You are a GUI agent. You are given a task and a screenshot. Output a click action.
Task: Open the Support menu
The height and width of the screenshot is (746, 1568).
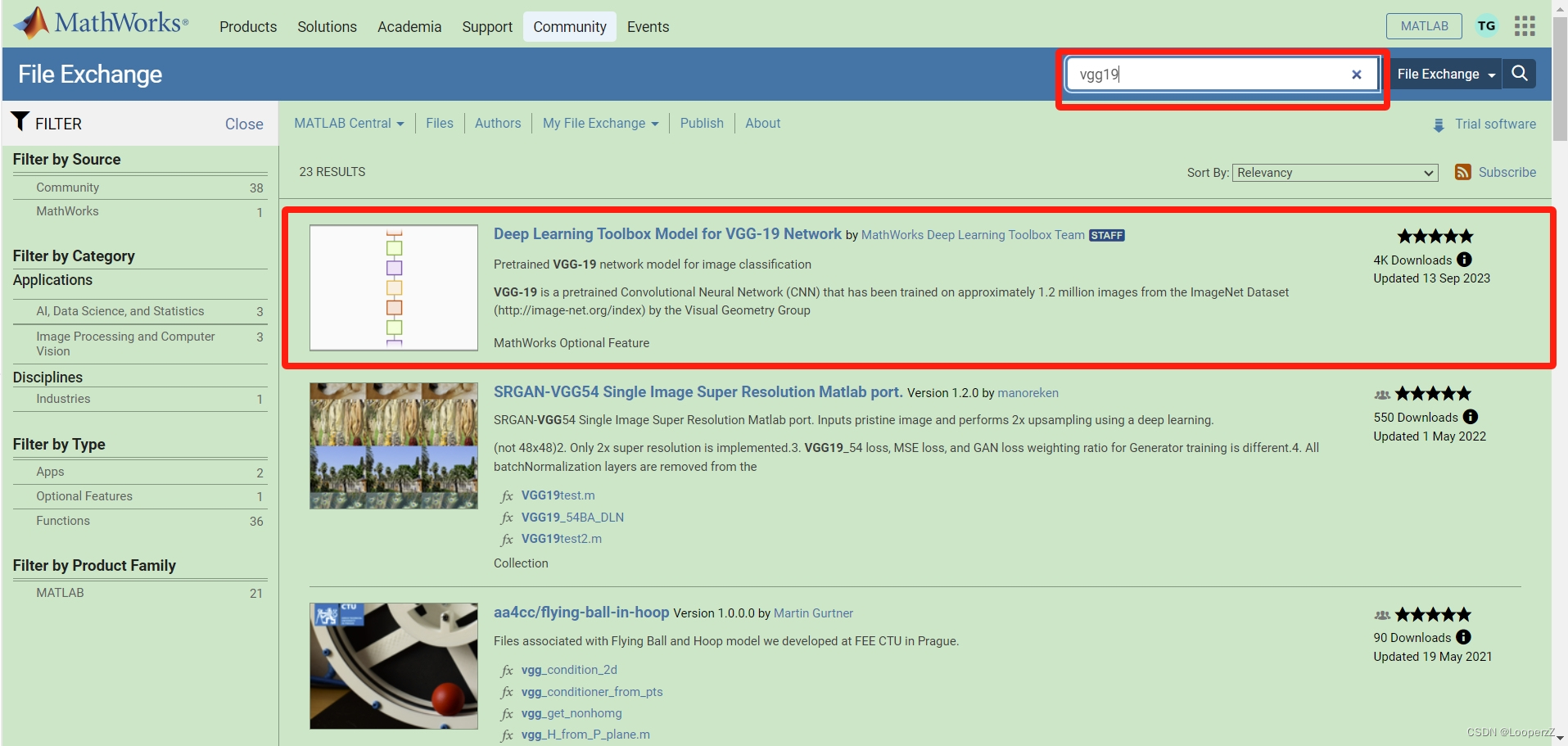(x=487, y=27)
